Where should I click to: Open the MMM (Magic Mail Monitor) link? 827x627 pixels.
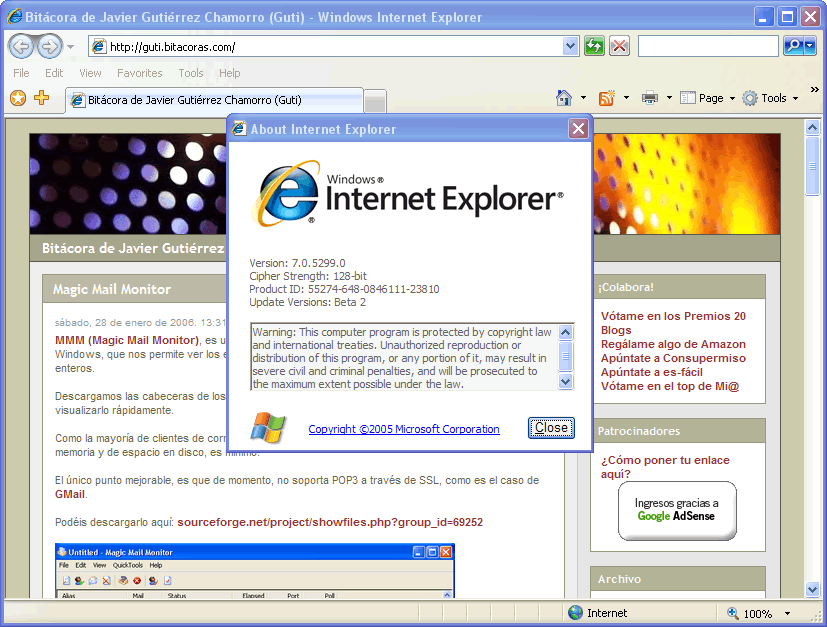[127, 340]
